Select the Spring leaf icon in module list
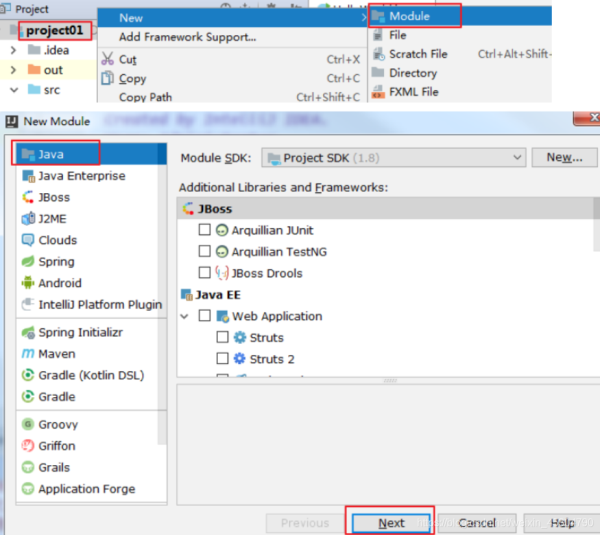This screenshot has width=600, height=535. pos(28,261)
